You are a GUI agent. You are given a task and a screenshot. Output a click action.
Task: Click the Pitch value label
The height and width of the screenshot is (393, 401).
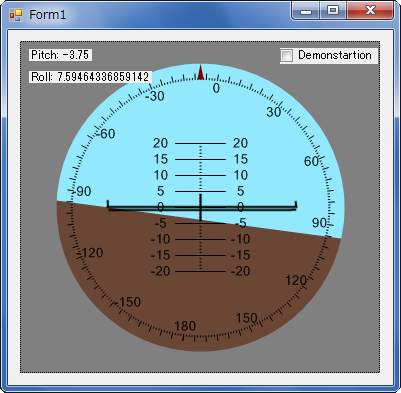pos(60,55)
